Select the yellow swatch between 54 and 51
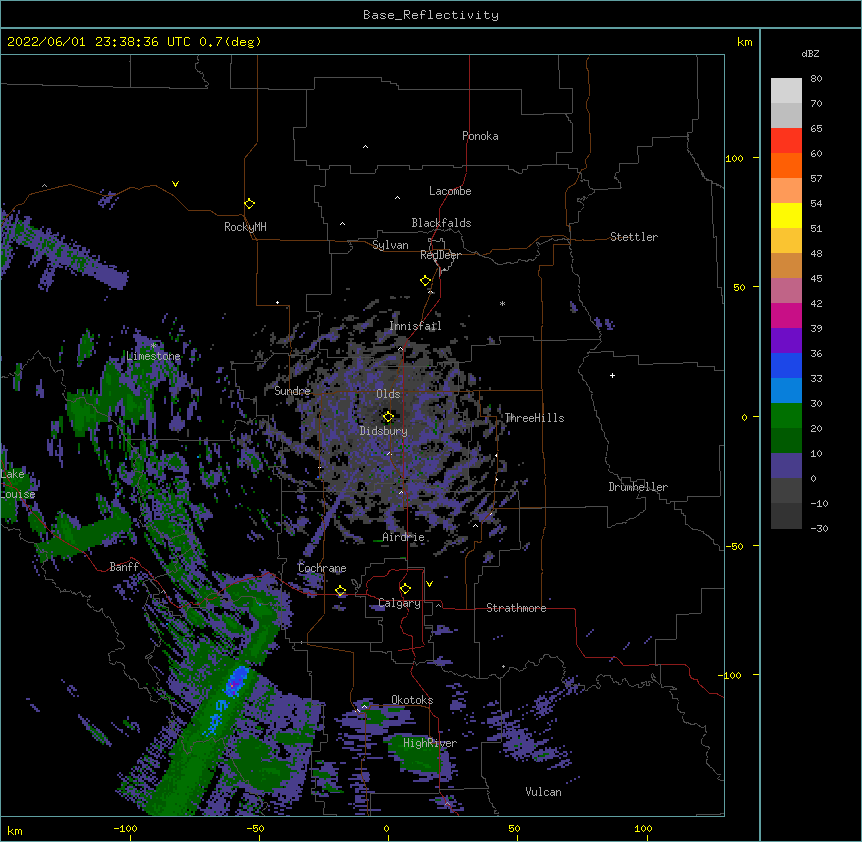Viewport: 862px width, 842px height. click(x=786, y=215)
